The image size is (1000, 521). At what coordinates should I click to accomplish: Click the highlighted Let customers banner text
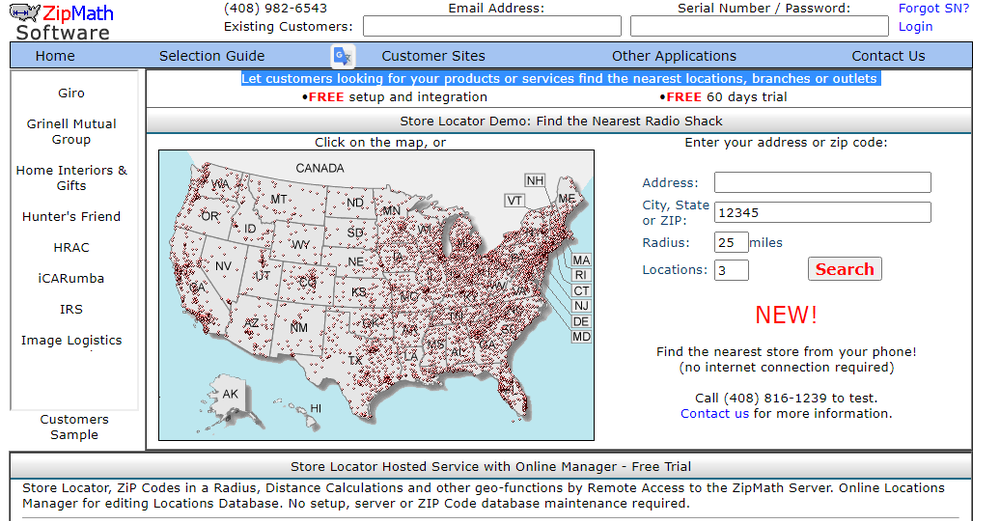pos(560,78)
